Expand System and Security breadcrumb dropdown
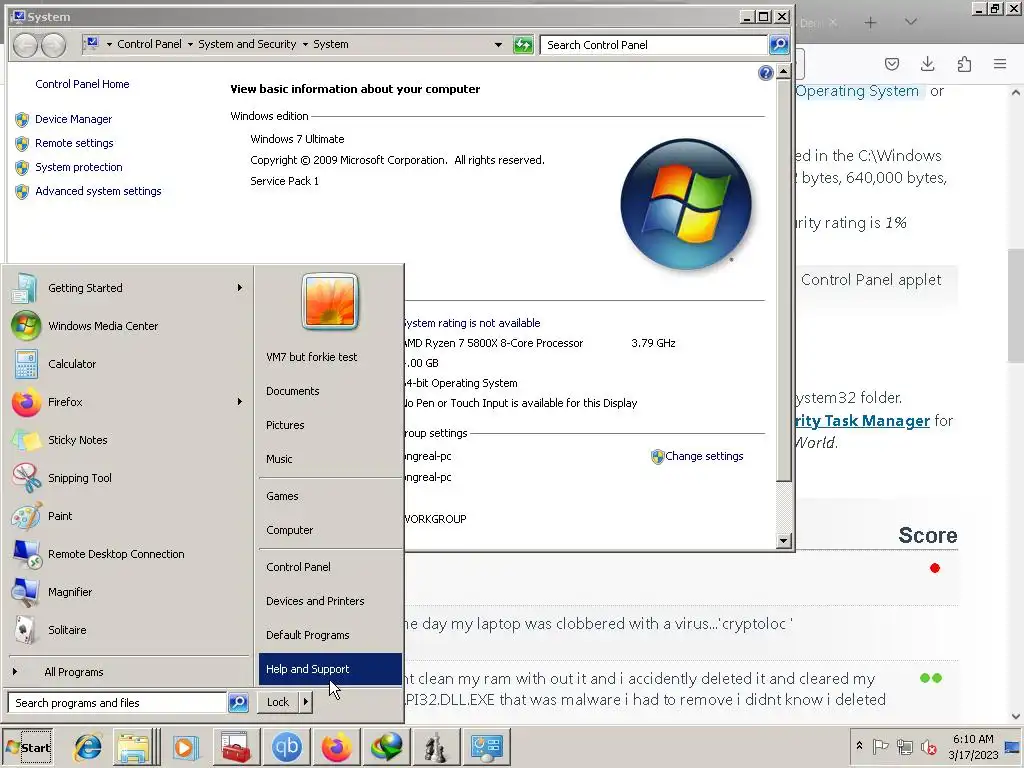Screen dimensions: 1024x768 305,44
